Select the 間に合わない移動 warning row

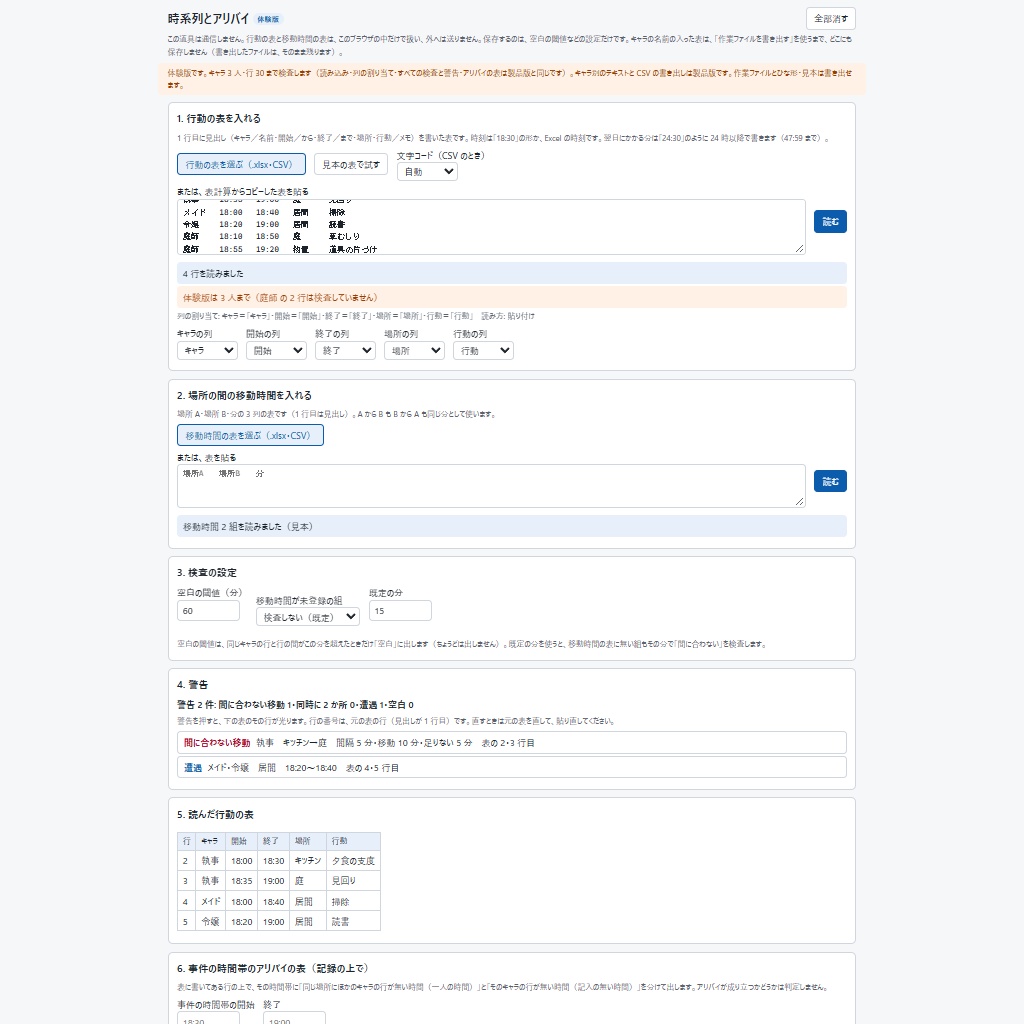click(x=511, y=743)
